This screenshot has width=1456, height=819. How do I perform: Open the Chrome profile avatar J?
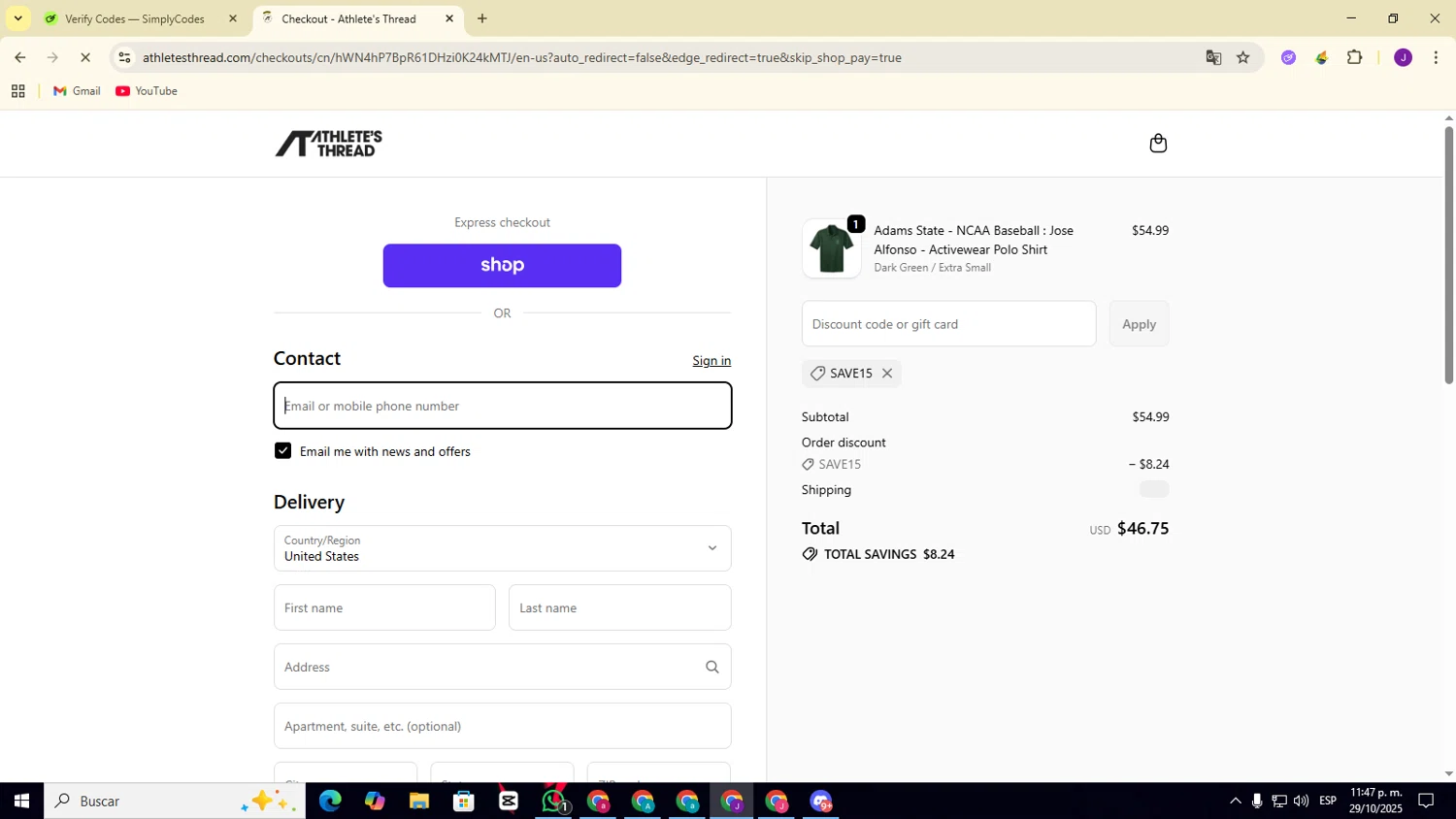[x=1403, y=58]
